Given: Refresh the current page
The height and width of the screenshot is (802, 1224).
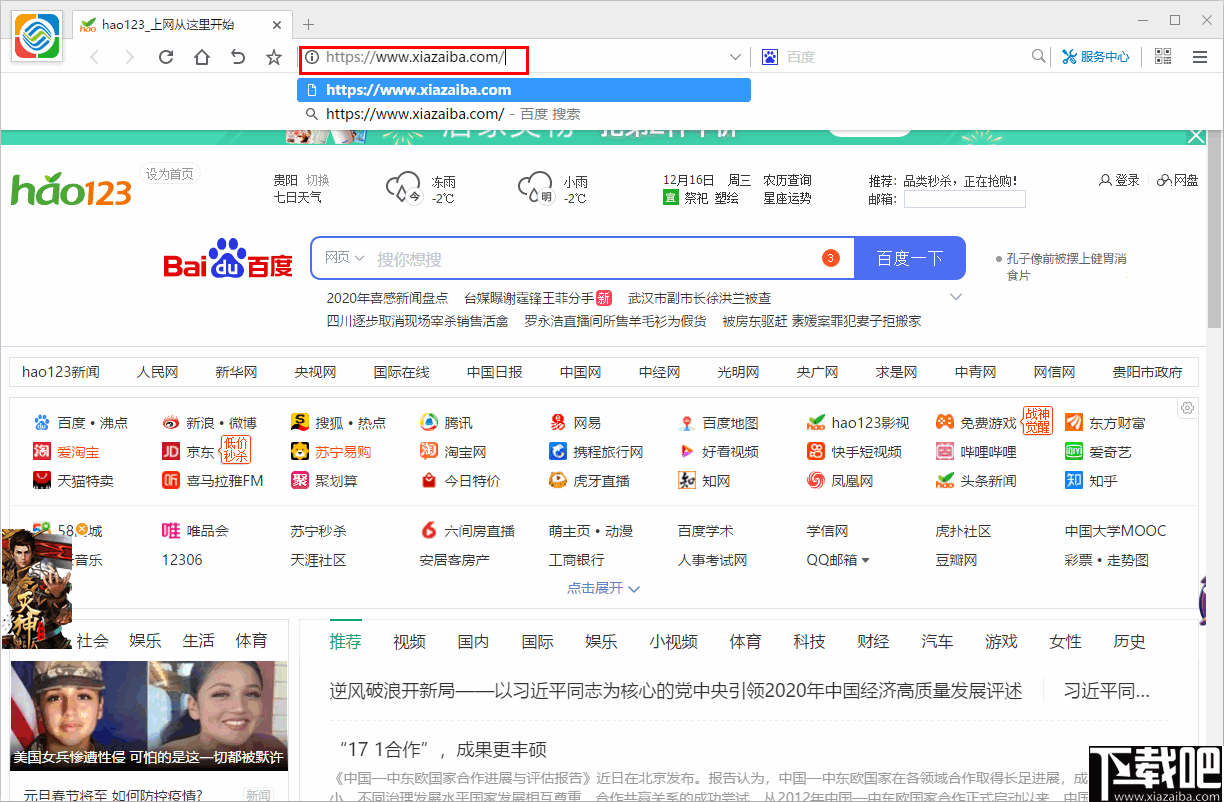Looking at the screenshot, I should [165, 57].
